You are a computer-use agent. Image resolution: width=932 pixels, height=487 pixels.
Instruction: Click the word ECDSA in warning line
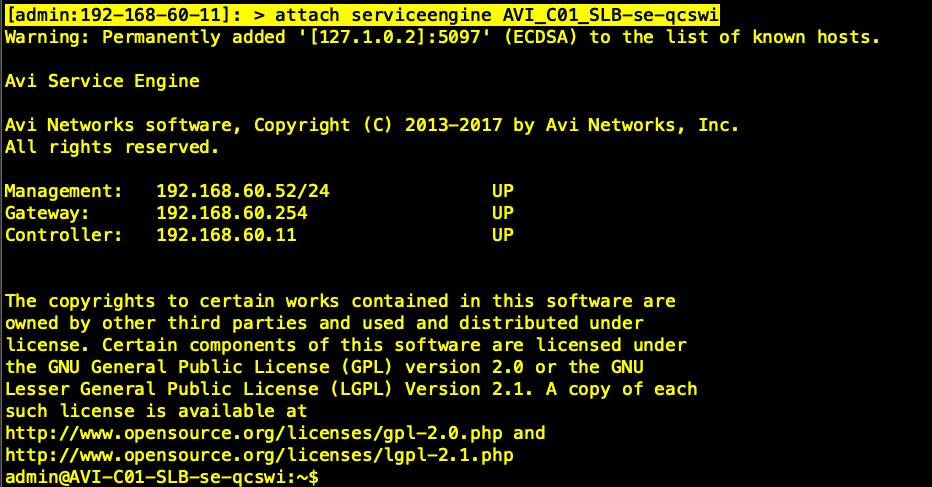(x=540, y=37)
